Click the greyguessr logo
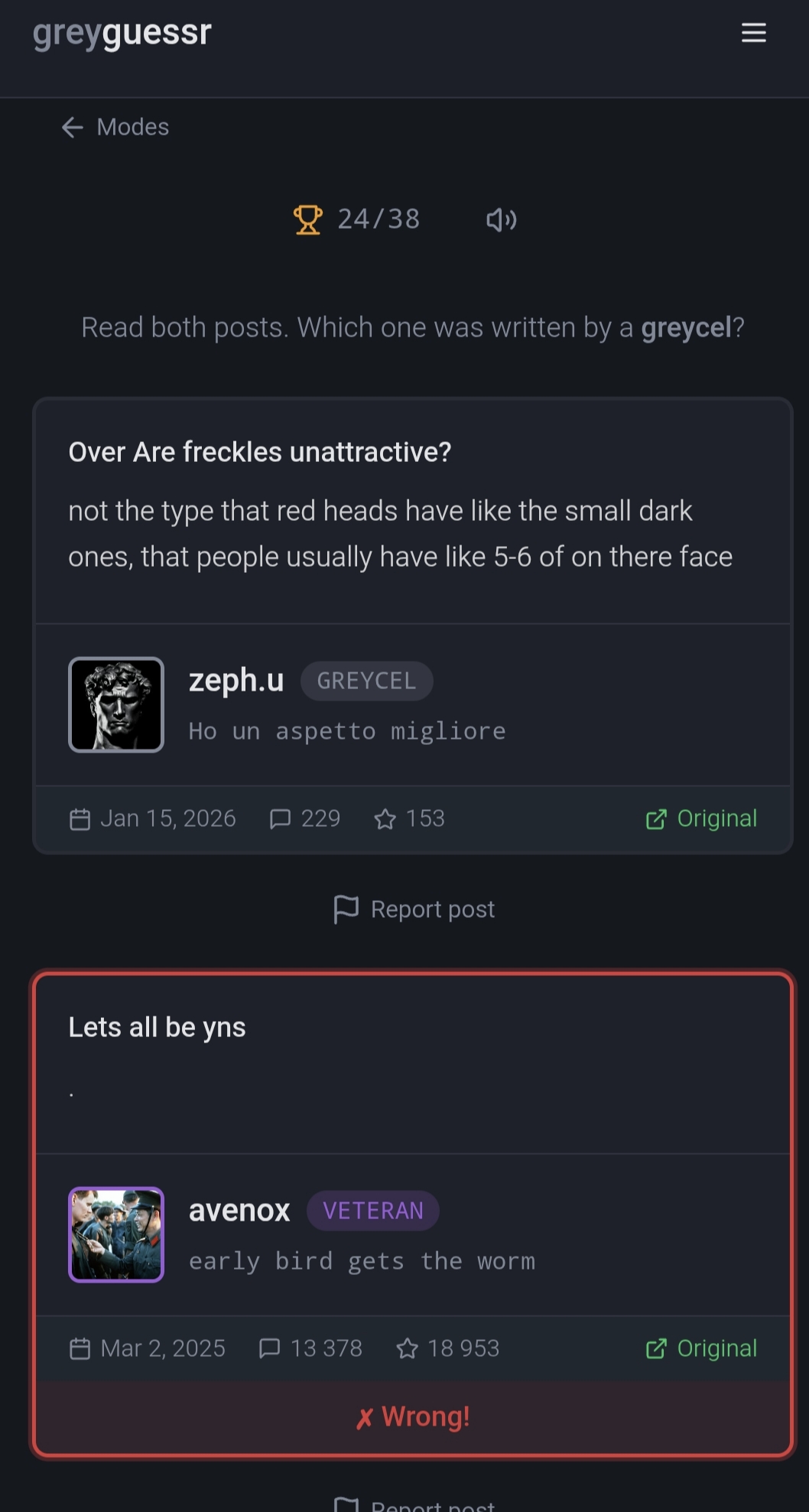809x1512 pixels. 121,32
